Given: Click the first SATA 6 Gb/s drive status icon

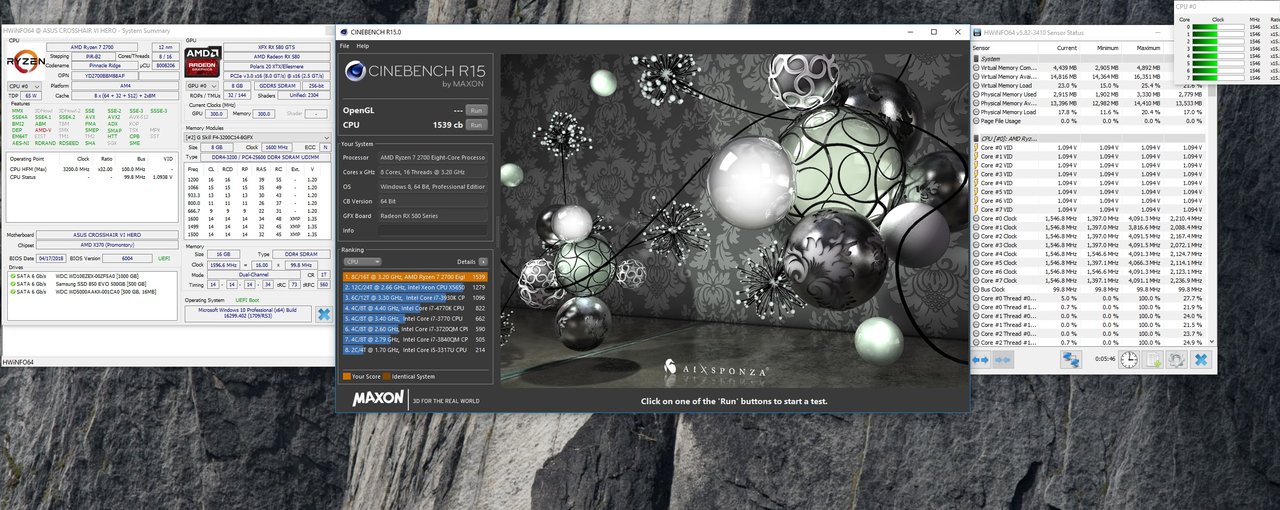Looking at the screenshot, I should click(x=12, y=275).
